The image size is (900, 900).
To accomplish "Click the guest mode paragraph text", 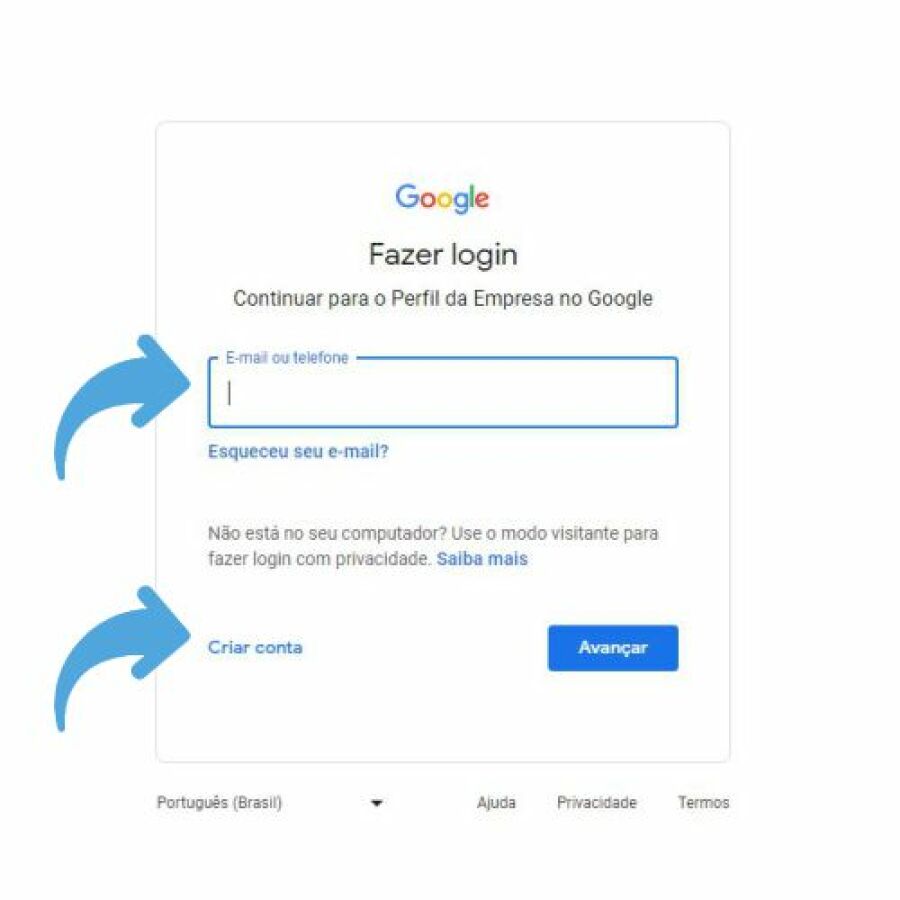I will coord(433,546).
